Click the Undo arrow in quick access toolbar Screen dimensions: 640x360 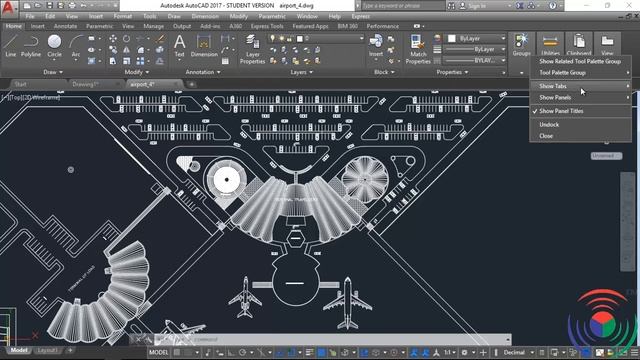(84, 6)
